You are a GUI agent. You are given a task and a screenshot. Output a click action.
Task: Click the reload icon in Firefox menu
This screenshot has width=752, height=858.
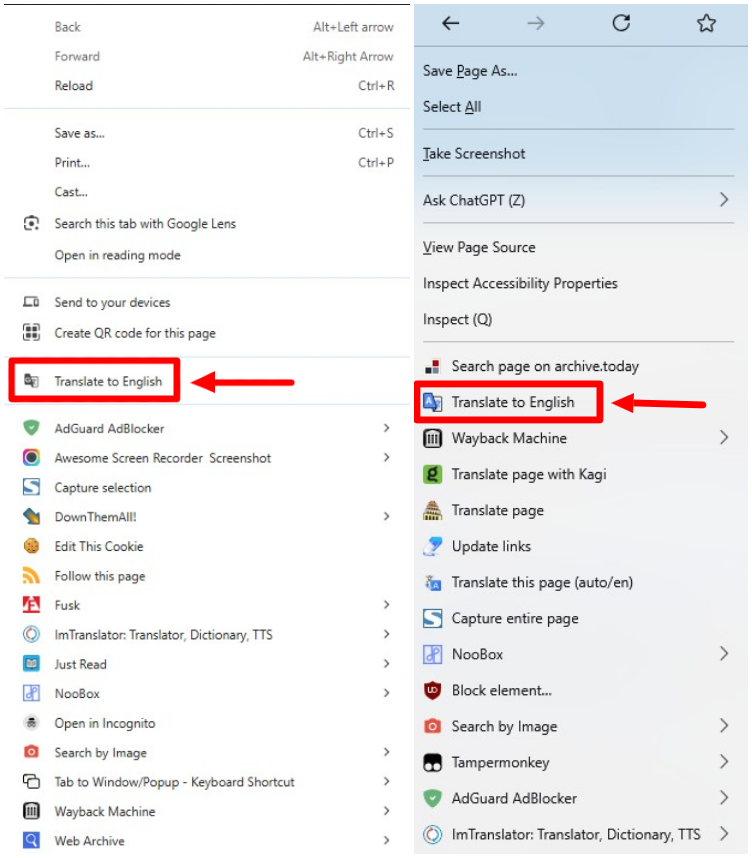[621, 23]
